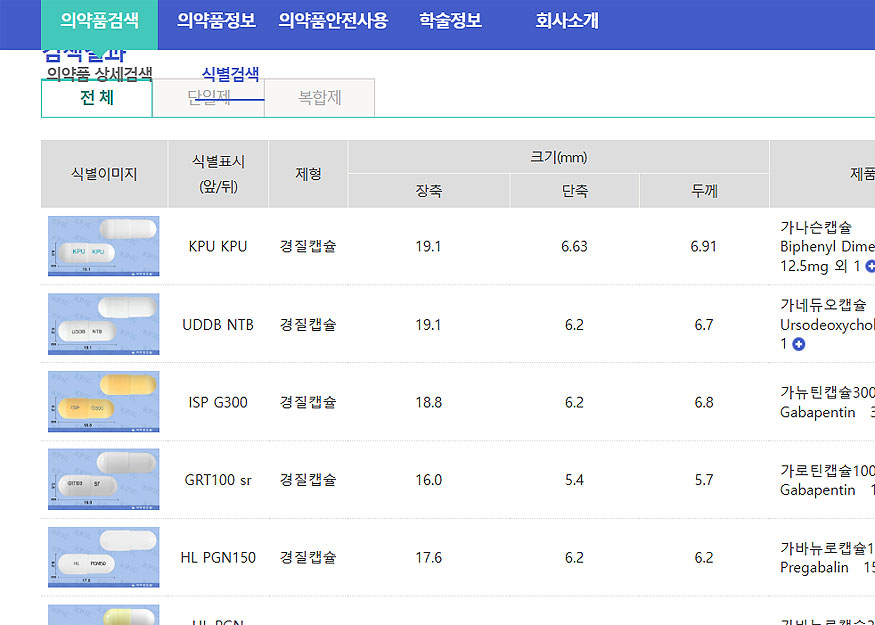Click long axis value 16.0
The width and height of the screenshot is (875, 625).
[429, 479]
